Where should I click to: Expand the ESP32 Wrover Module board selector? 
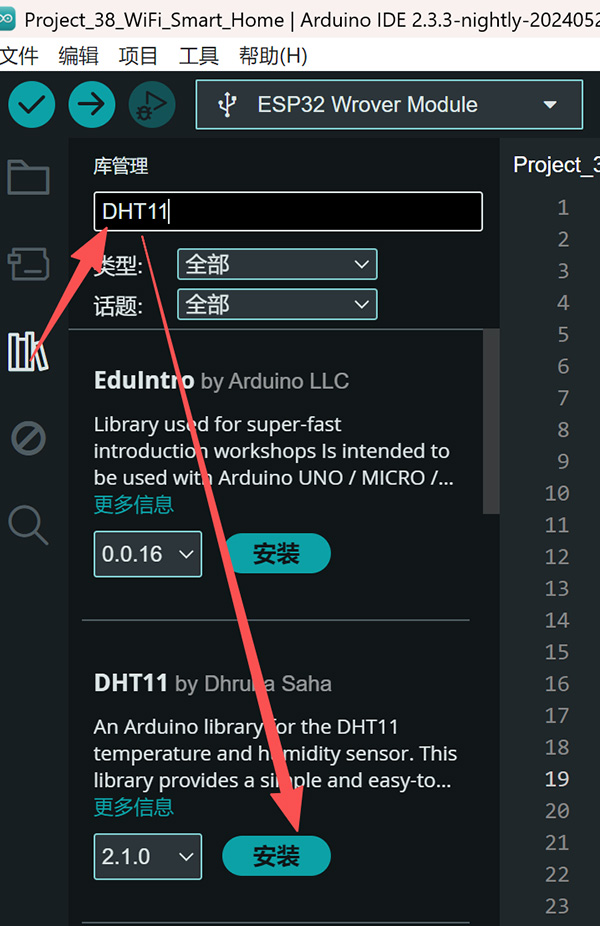coord(389,105)
